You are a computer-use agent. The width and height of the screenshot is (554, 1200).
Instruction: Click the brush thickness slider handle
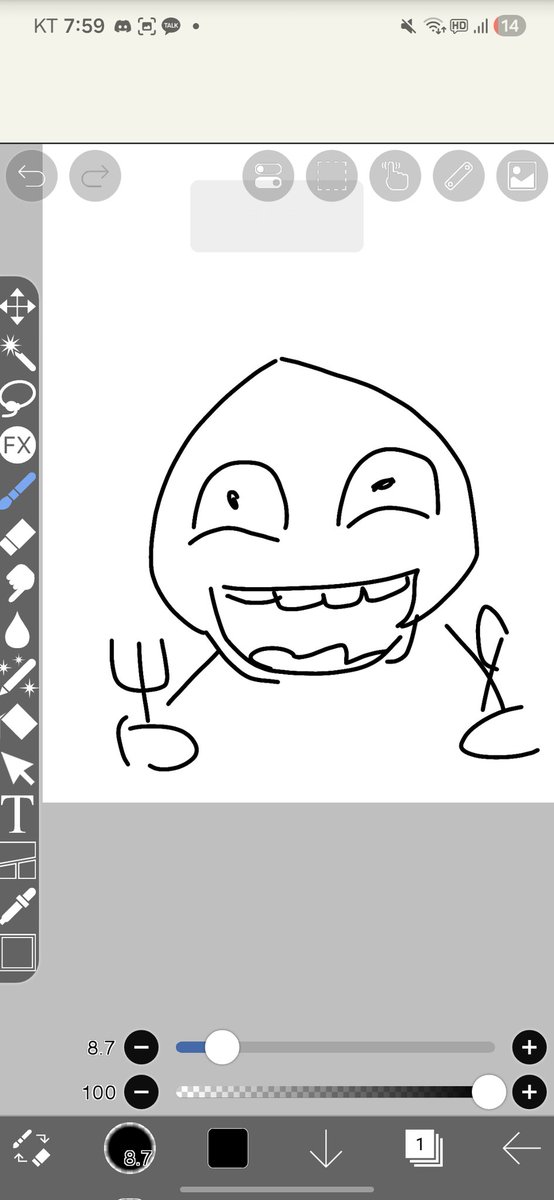221,1047
